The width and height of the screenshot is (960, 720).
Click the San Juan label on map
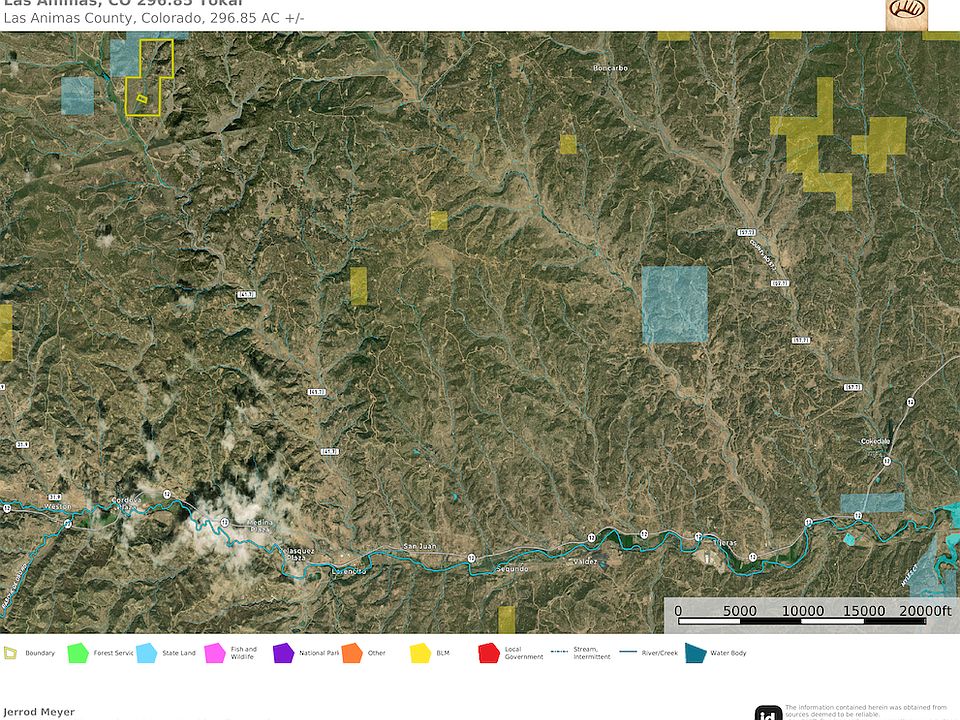coord(420,546)
